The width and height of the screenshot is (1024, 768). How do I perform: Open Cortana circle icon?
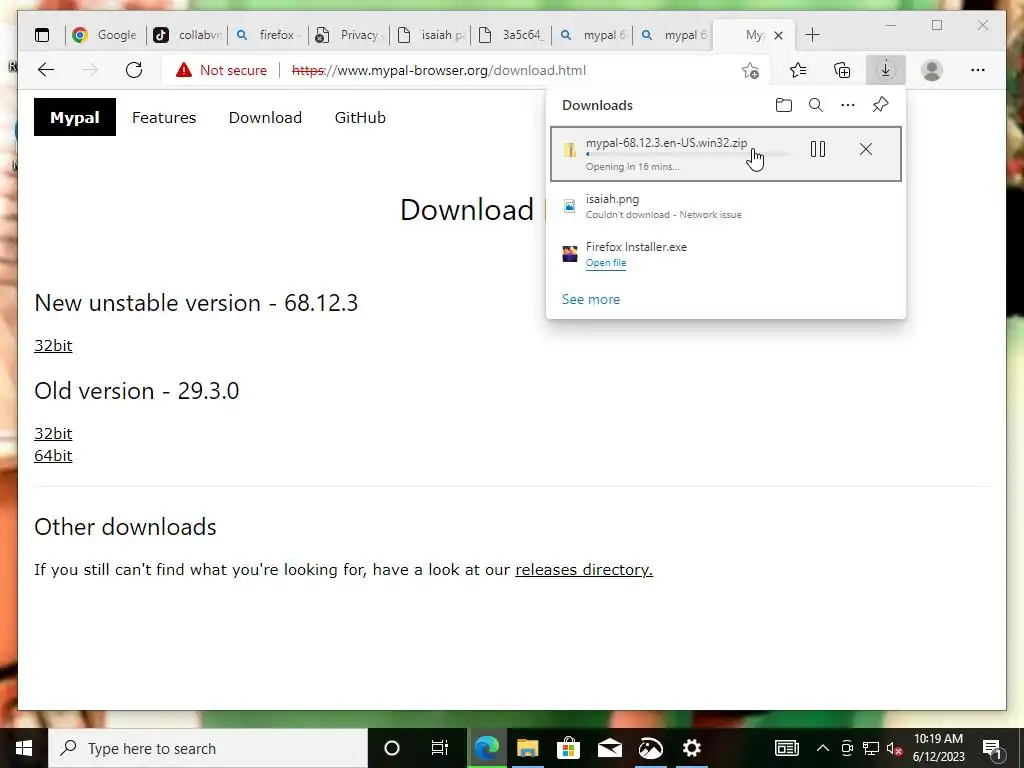[392, 748]
